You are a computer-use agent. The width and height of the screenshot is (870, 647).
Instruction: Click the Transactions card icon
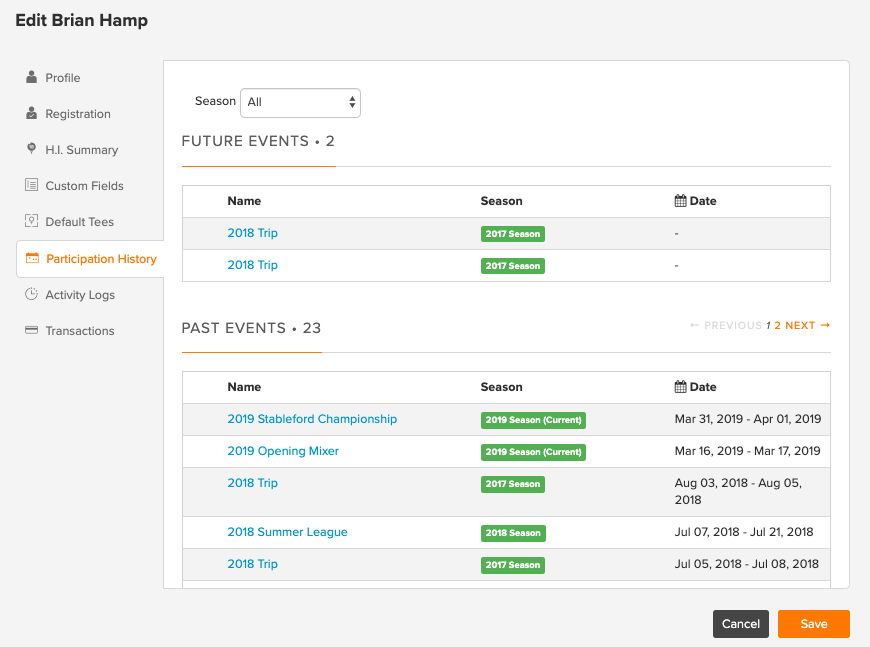(x=32, y=330)
